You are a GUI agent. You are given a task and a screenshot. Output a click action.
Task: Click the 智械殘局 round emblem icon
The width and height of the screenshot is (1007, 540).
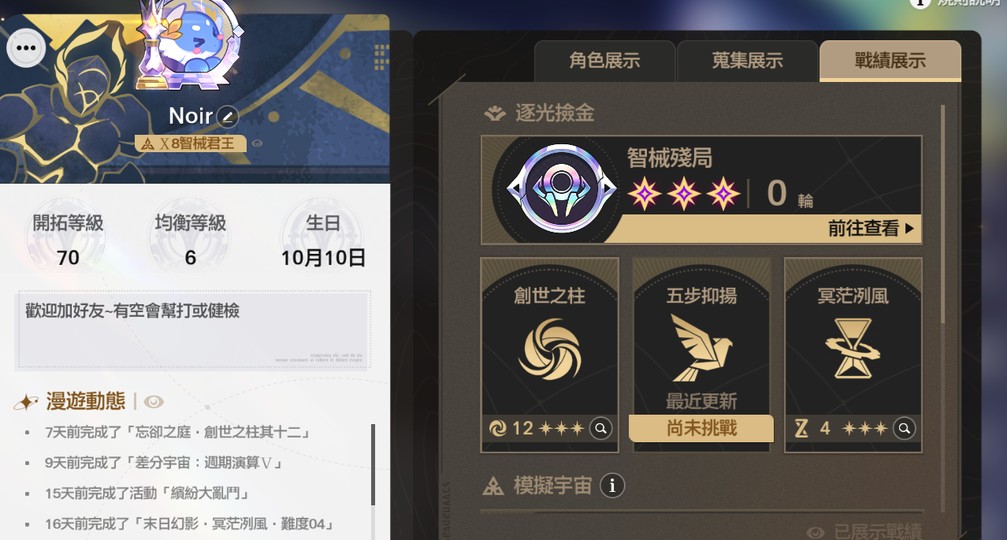point(561,189)
